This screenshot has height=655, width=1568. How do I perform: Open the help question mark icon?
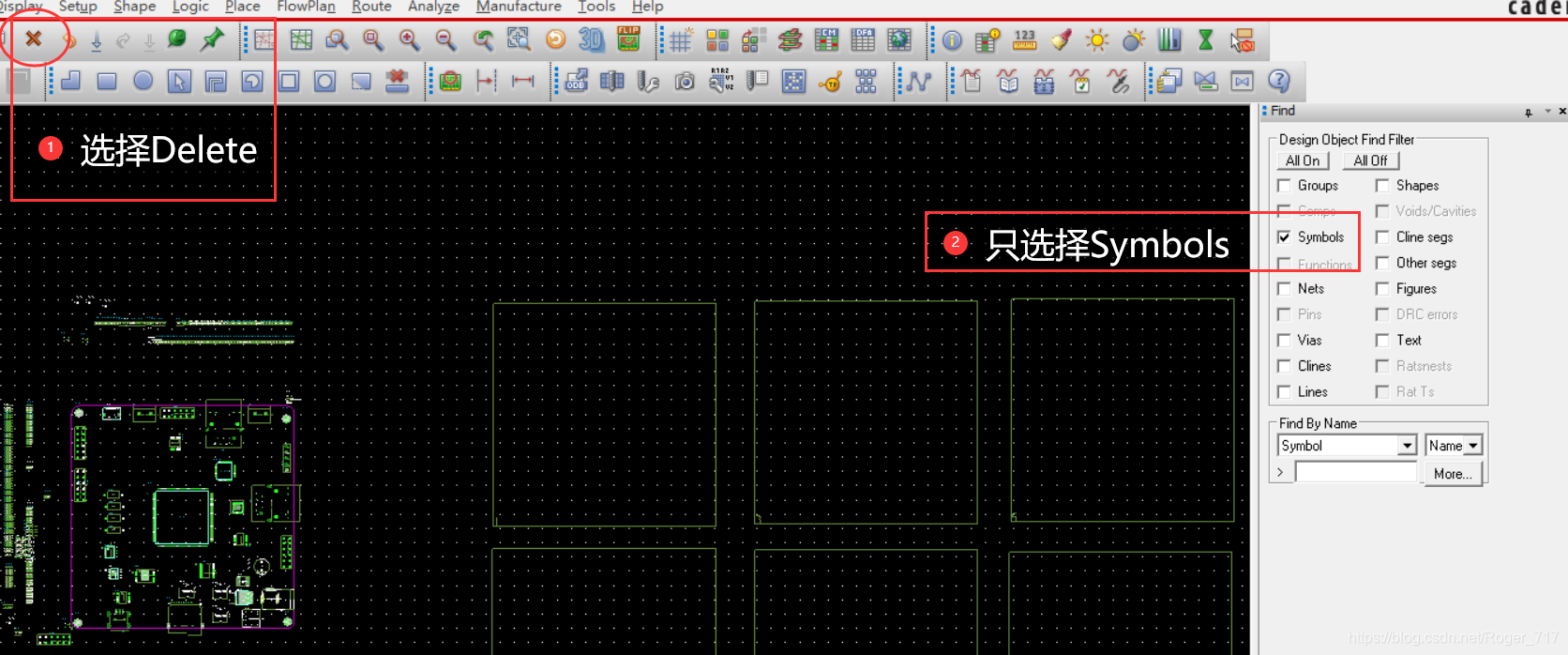(x=1278, y=82)
